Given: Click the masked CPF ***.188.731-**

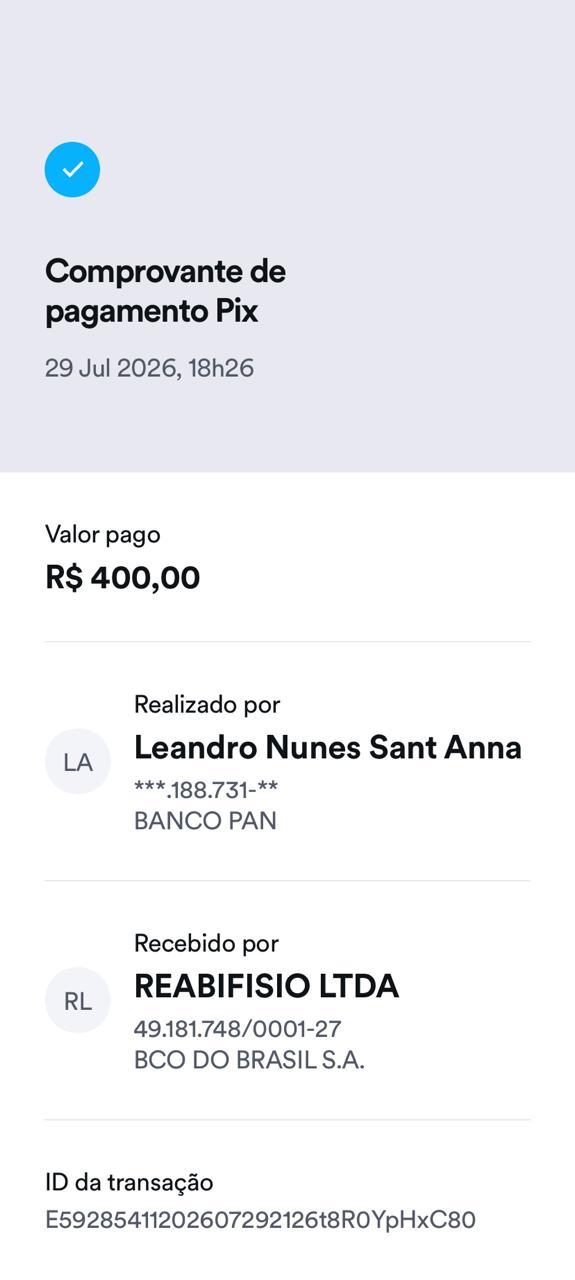Looking at the screenshot, I should 206,790.
